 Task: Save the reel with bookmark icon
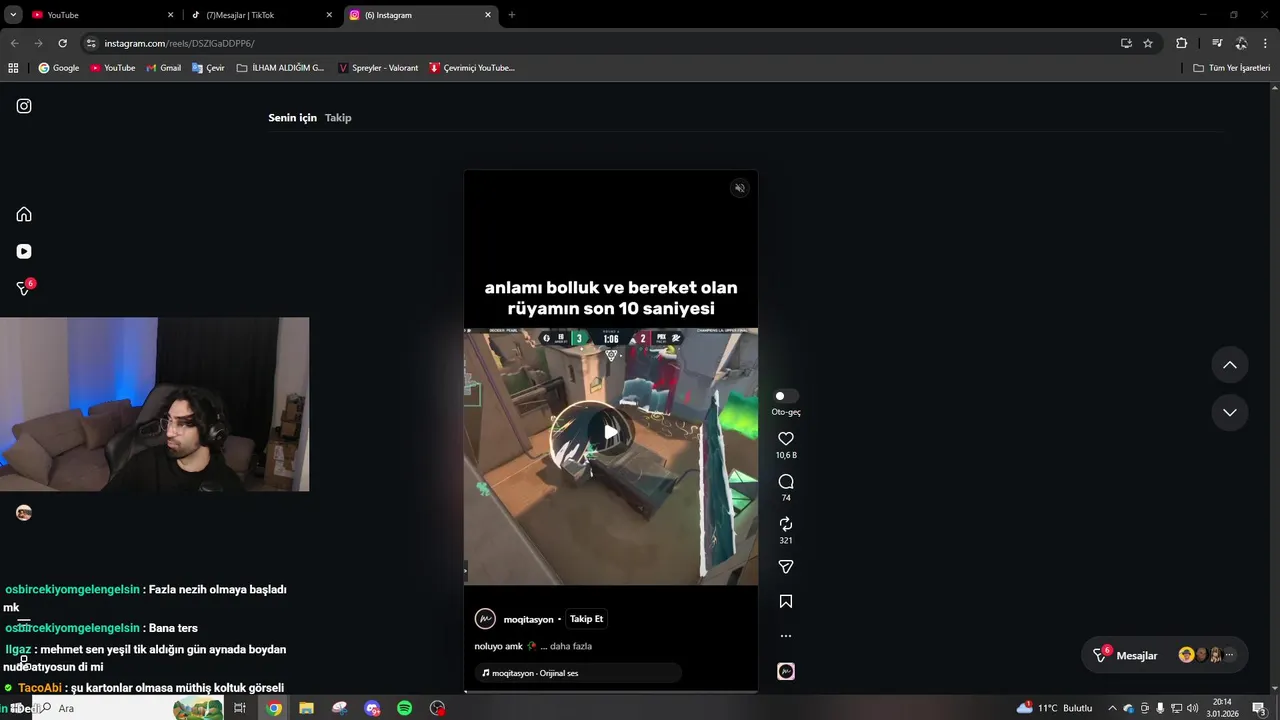pos(786,602)
